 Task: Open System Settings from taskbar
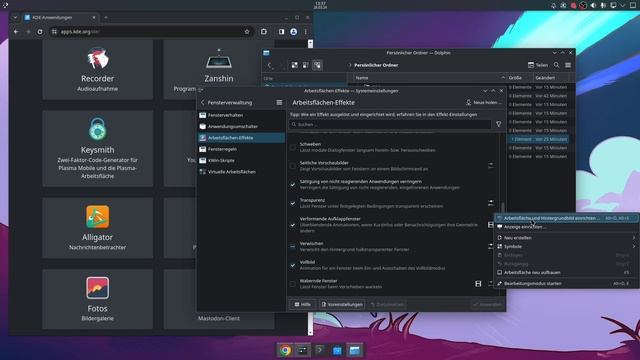pyautogui.click(x=302, y=350)
